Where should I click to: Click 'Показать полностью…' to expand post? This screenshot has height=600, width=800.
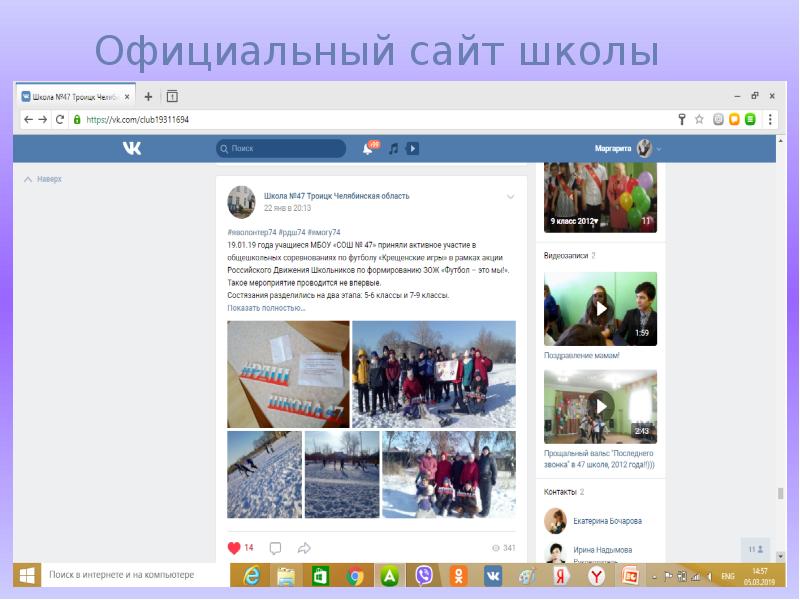(x=266, y=308)
